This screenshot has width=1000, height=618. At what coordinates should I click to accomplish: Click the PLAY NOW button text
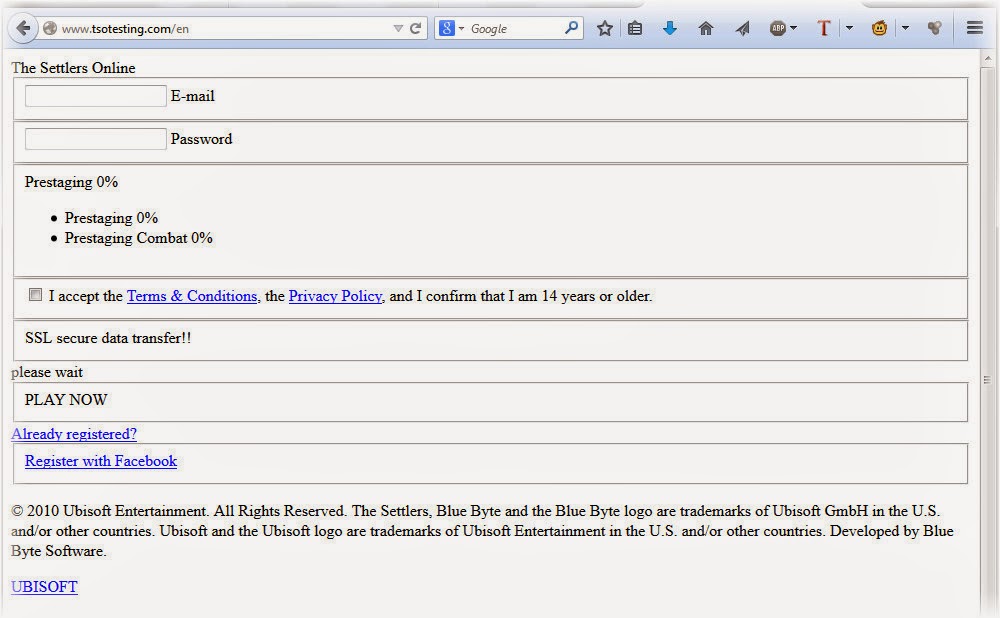point(66,400)
